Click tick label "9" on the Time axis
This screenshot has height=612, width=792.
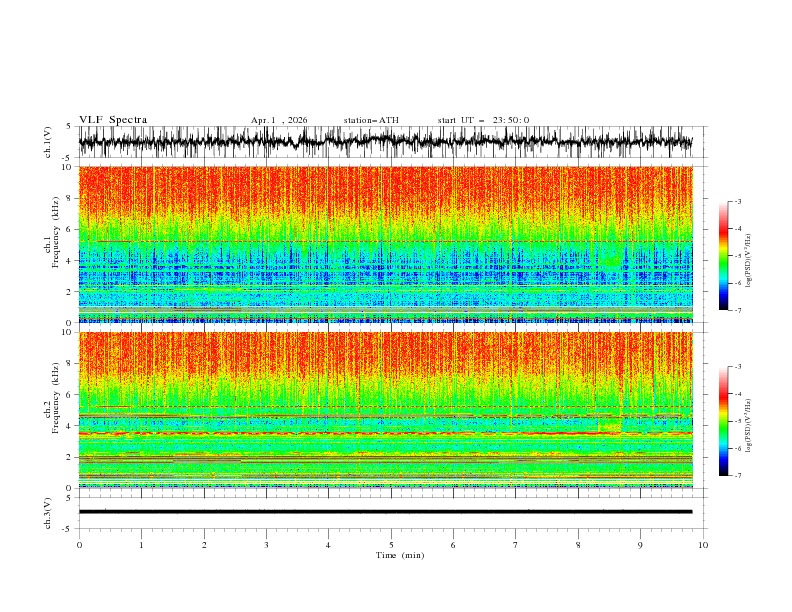(640, 545)
